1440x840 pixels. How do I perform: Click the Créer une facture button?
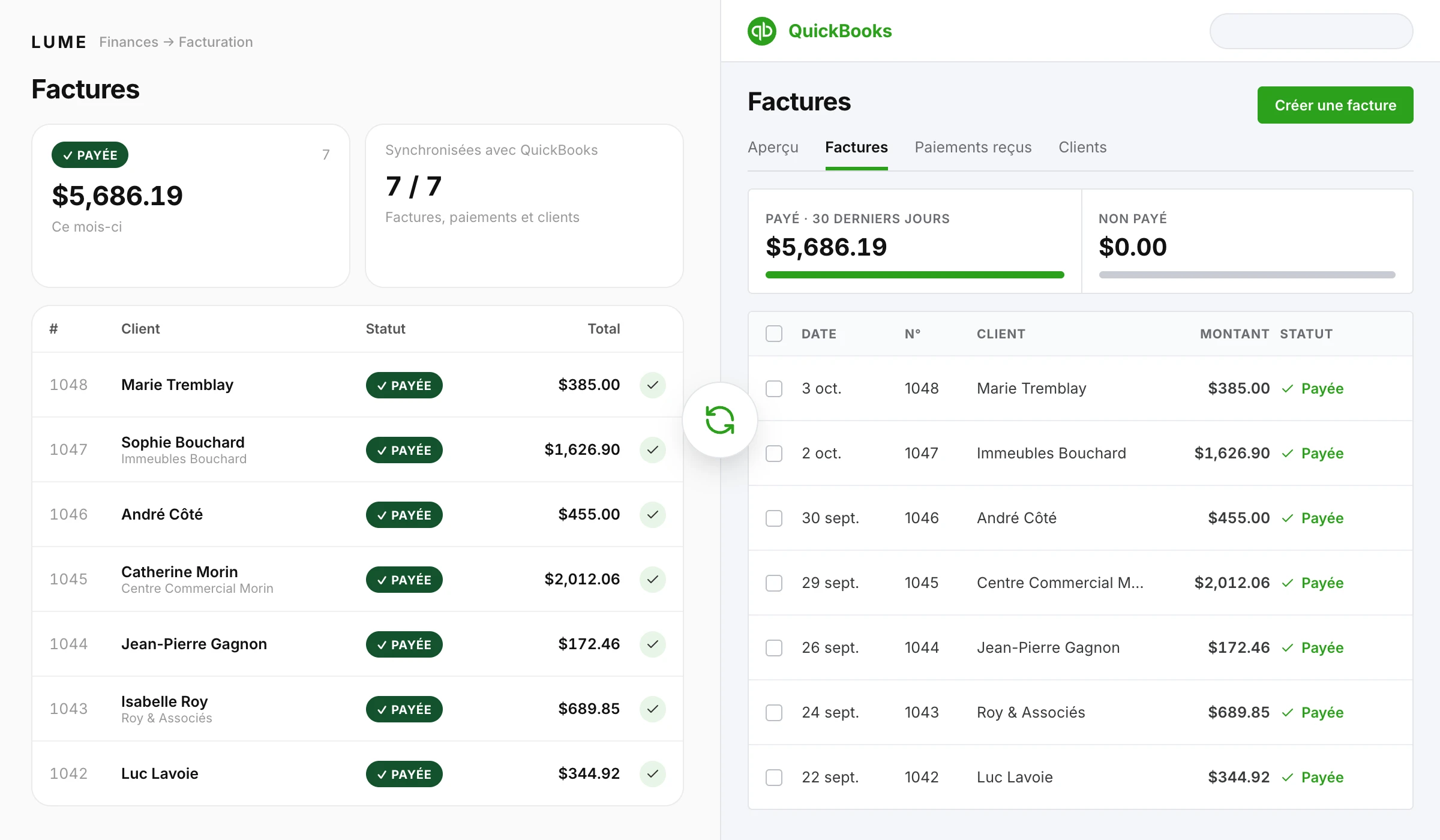coord(1336,105)
